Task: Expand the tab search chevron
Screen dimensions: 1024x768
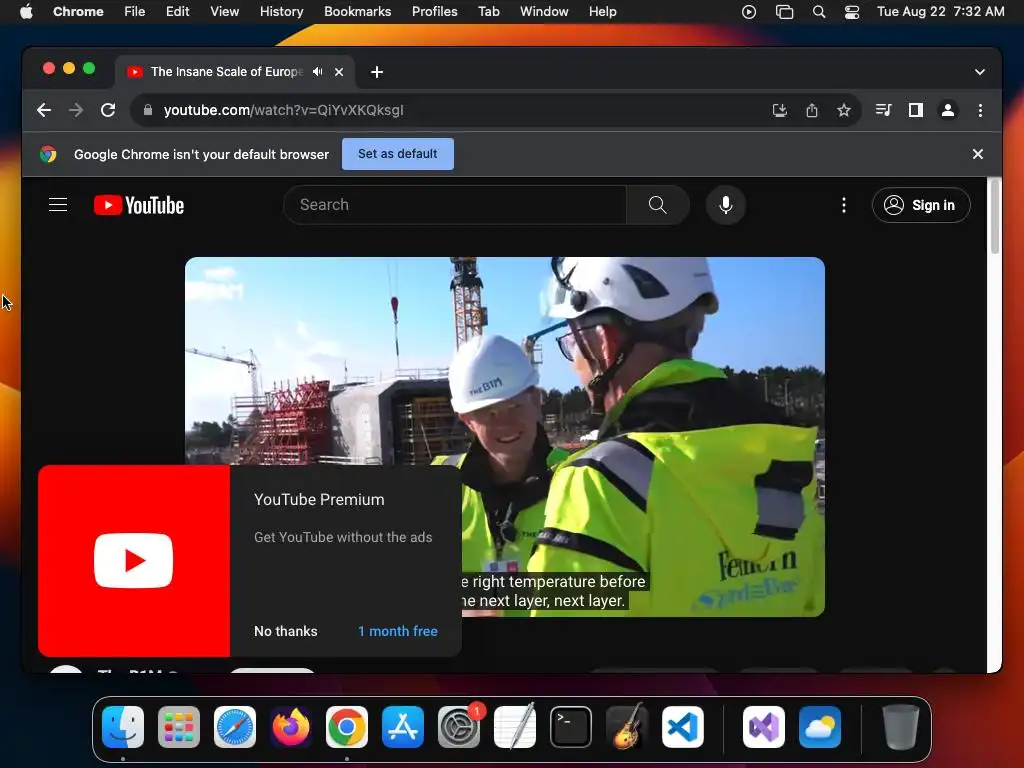Action: [x=980, y=72]
